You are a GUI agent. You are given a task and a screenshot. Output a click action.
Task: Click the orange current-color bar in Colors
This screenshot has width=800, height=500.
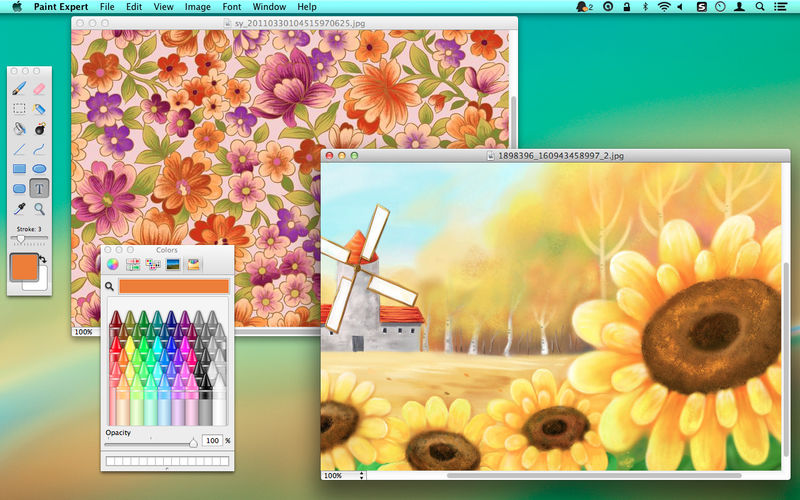click(173, 286)
